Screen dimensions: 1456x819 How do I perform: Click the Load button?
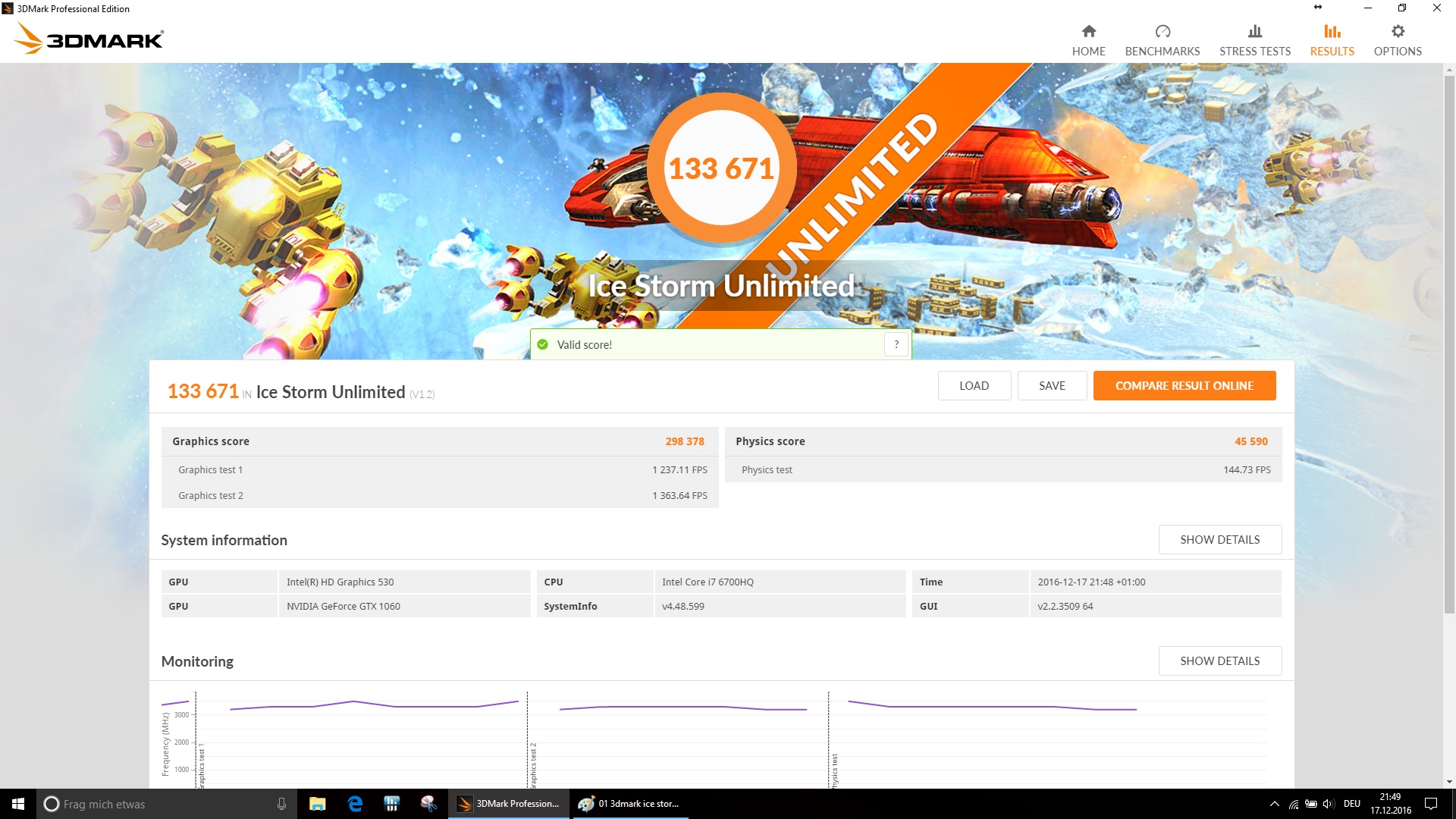pos(974,385)
